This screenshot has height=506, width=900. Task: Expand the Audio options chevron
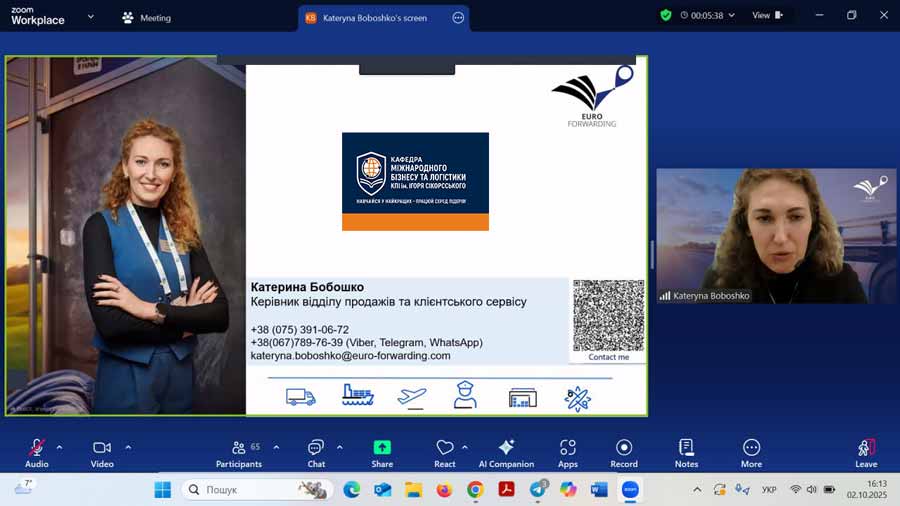(59, 447)
